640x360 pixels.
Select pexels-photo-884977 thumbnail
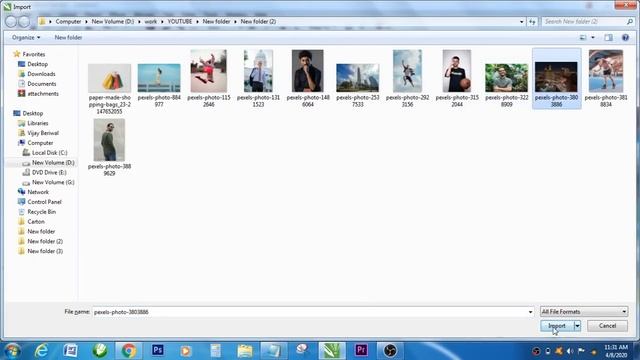click(159, 78)
